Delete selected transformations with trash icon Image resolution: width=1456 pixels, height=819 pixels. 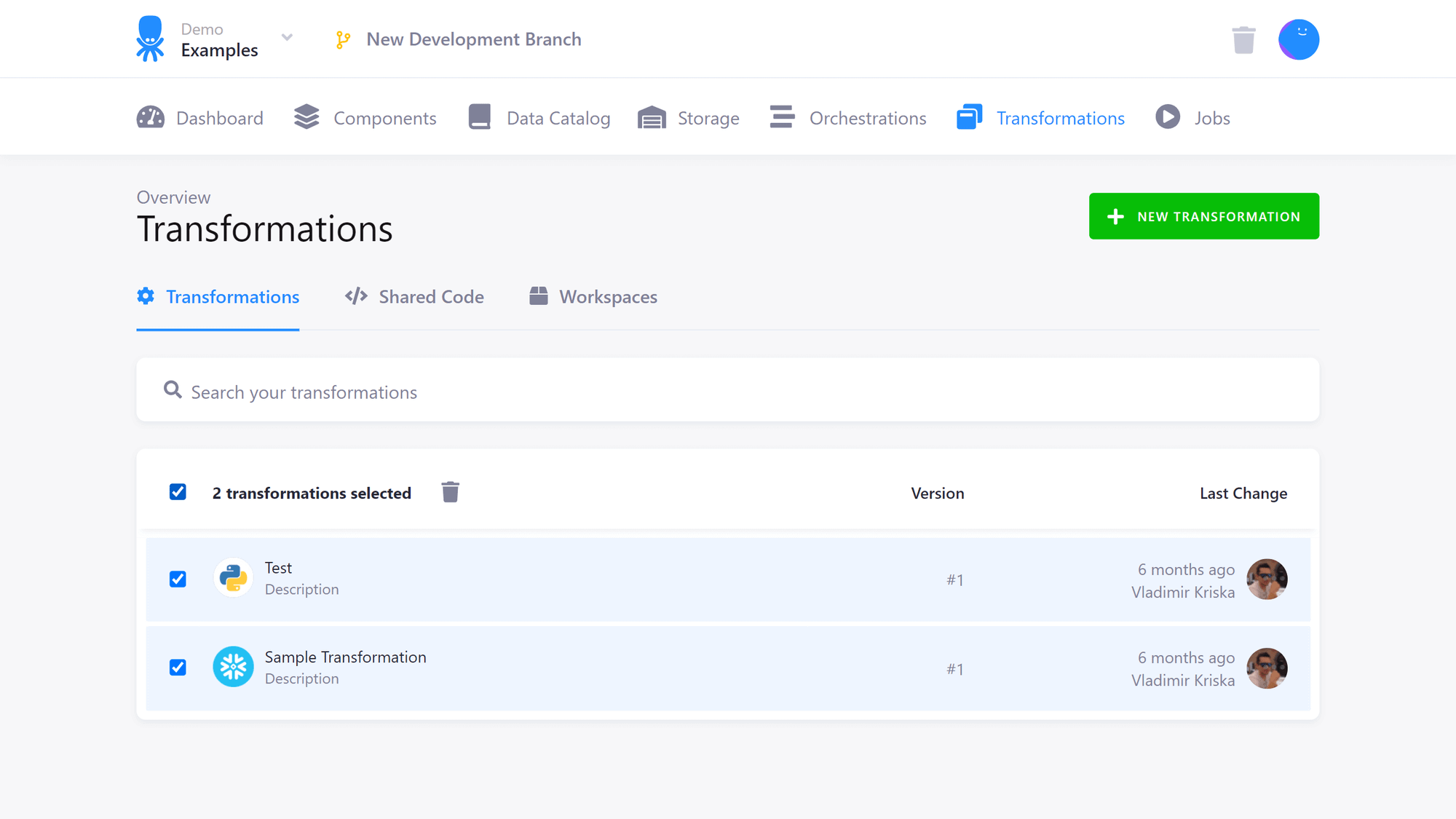(x=450, y=492)
